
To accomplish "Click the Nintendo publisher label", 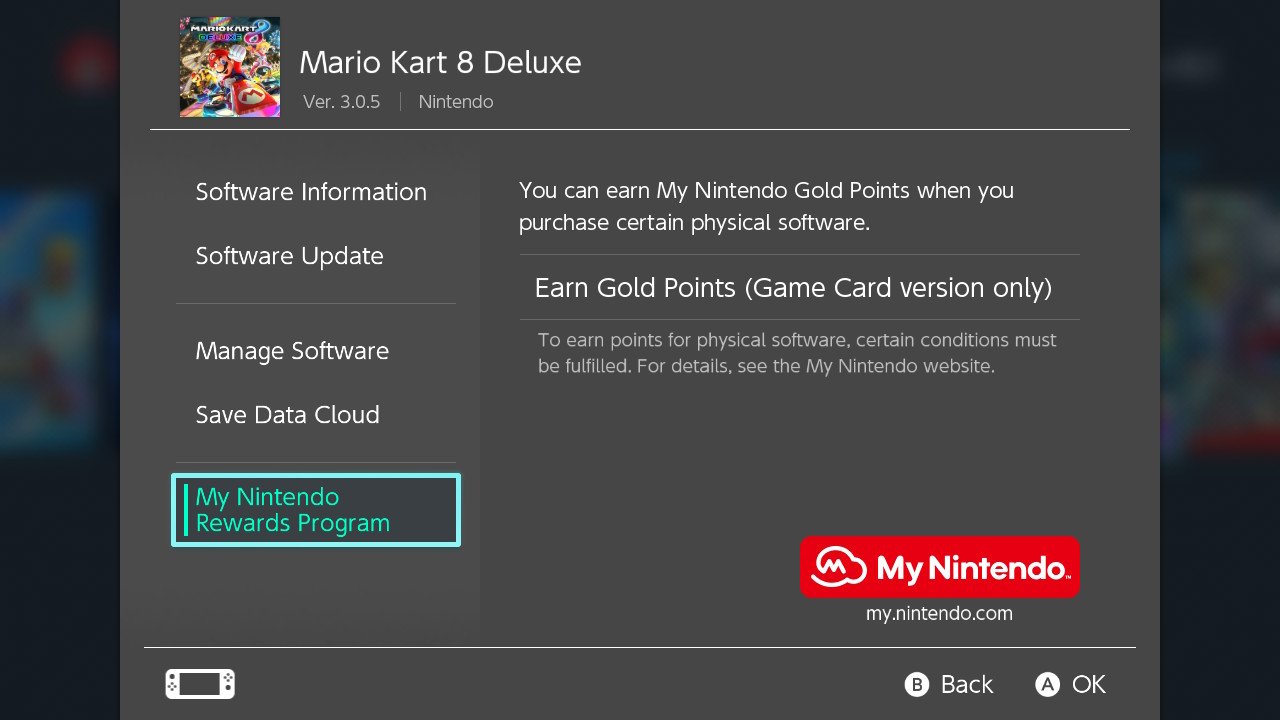I will pos(456,102).
